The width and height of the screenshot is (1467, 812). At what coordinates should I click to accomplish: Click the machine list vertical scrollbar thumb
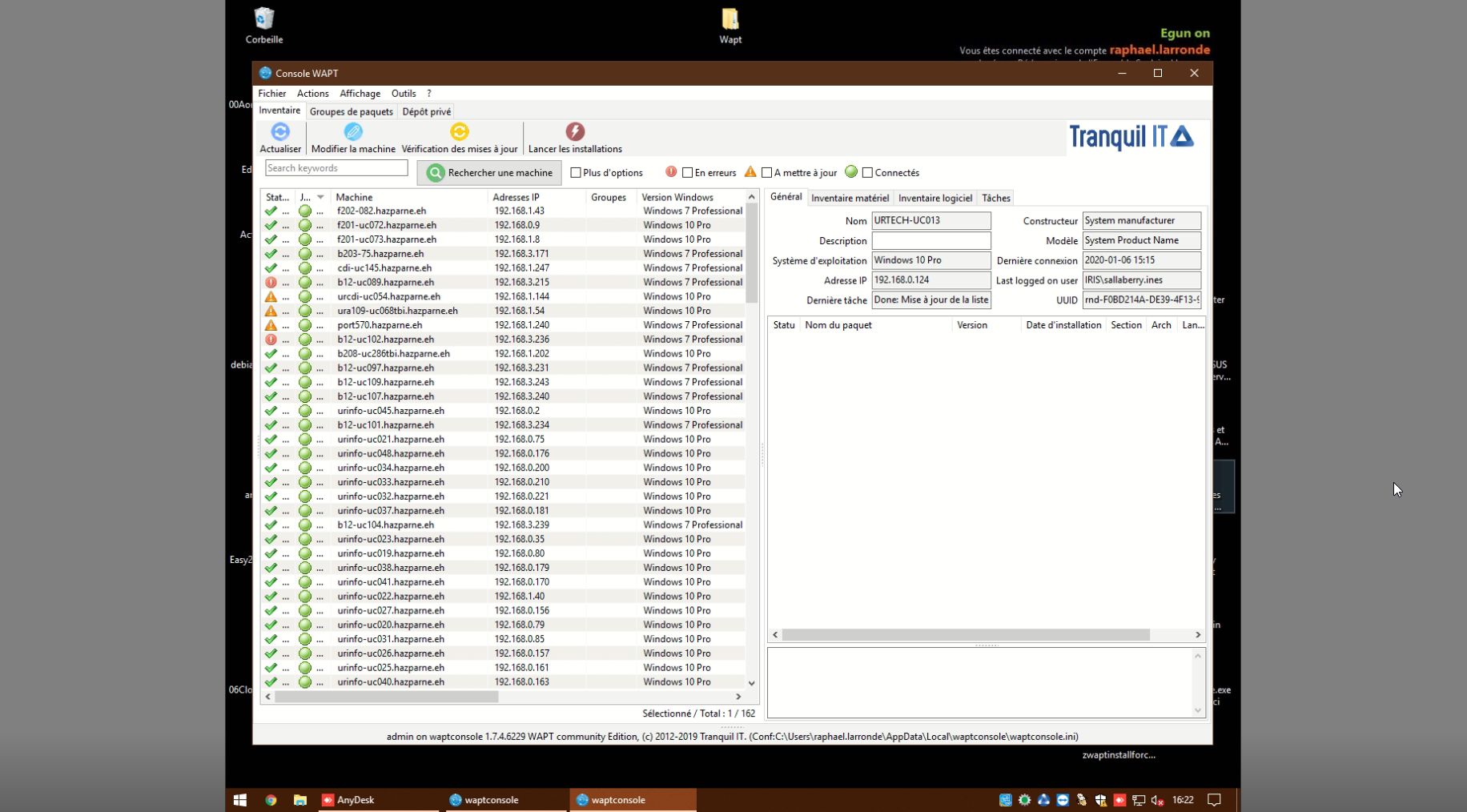[x=751, y=254]
